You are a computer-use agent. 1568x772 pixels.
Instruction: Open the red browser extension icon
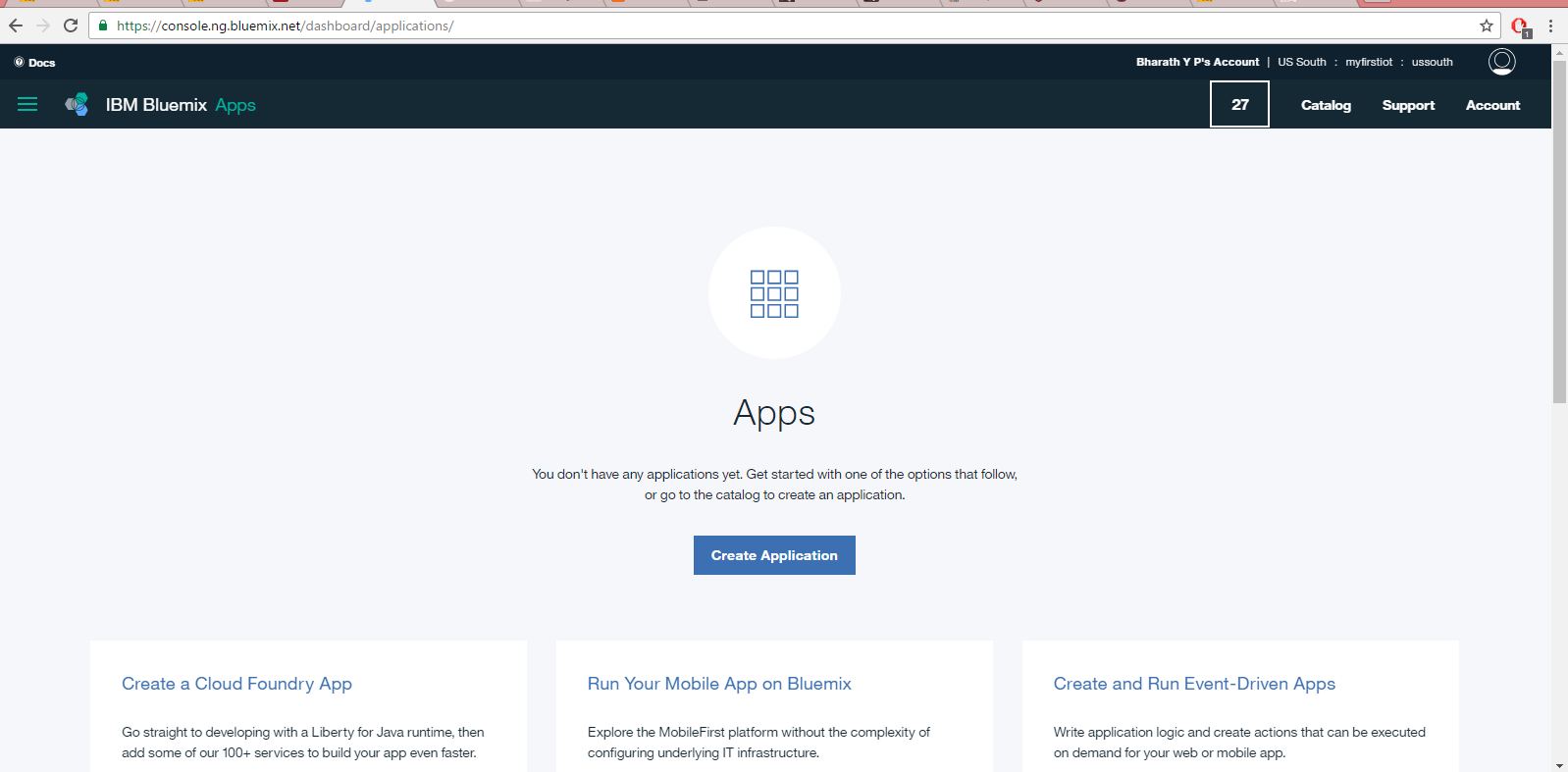(x=1520, y=26)
